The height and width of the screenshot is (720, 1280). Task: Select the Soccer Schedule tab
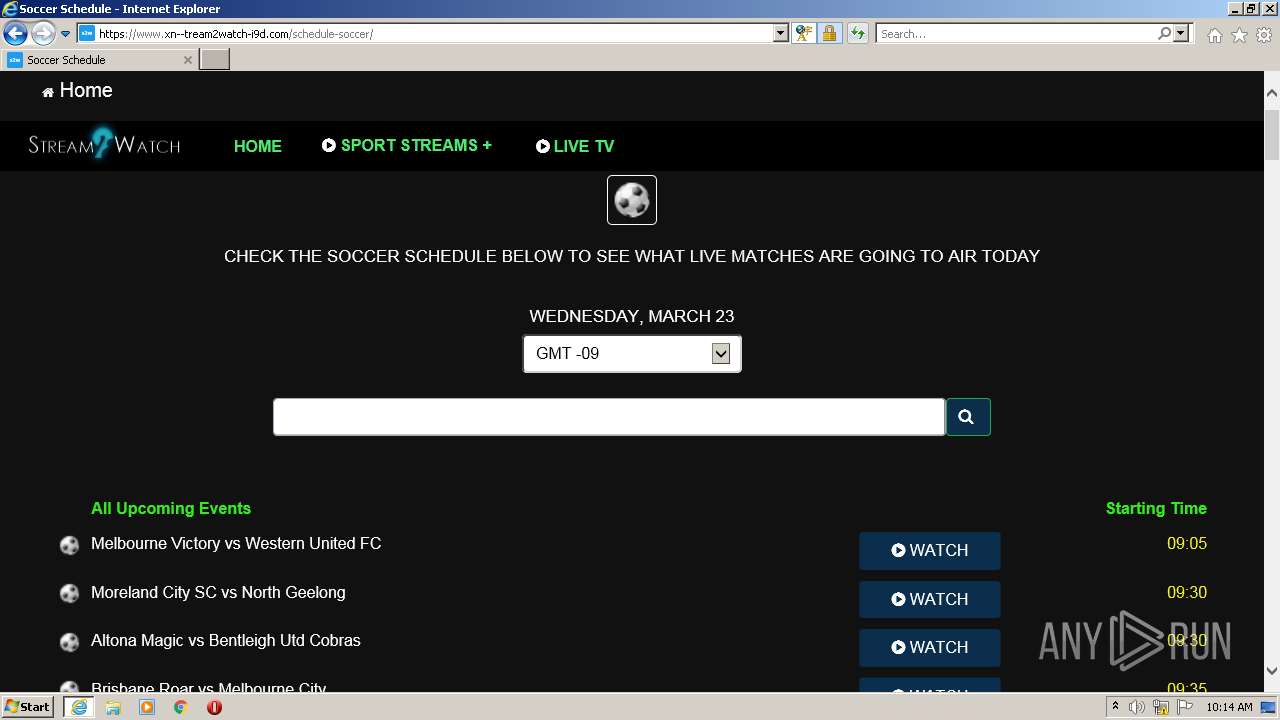tap(99, 60)
